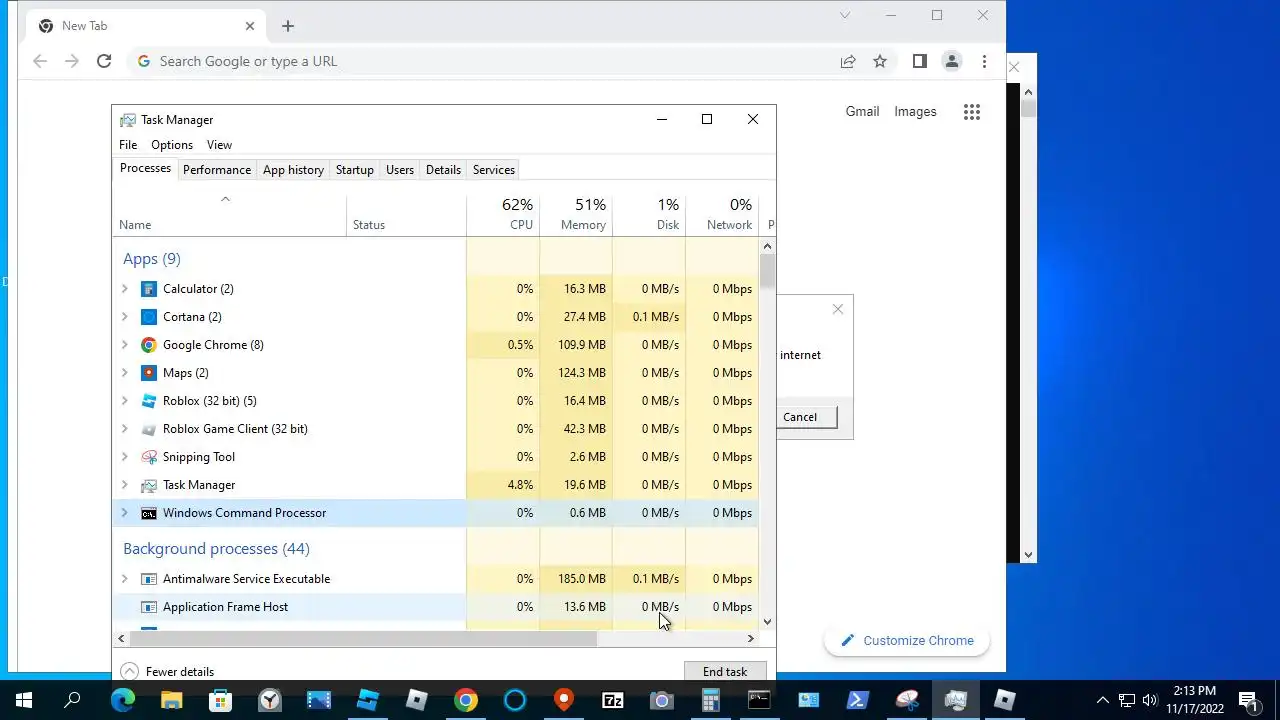Expand the Cortana (2) process group
Image resolution: width=1280 pixels, height=720 pixels.
[x=125, y=317]
